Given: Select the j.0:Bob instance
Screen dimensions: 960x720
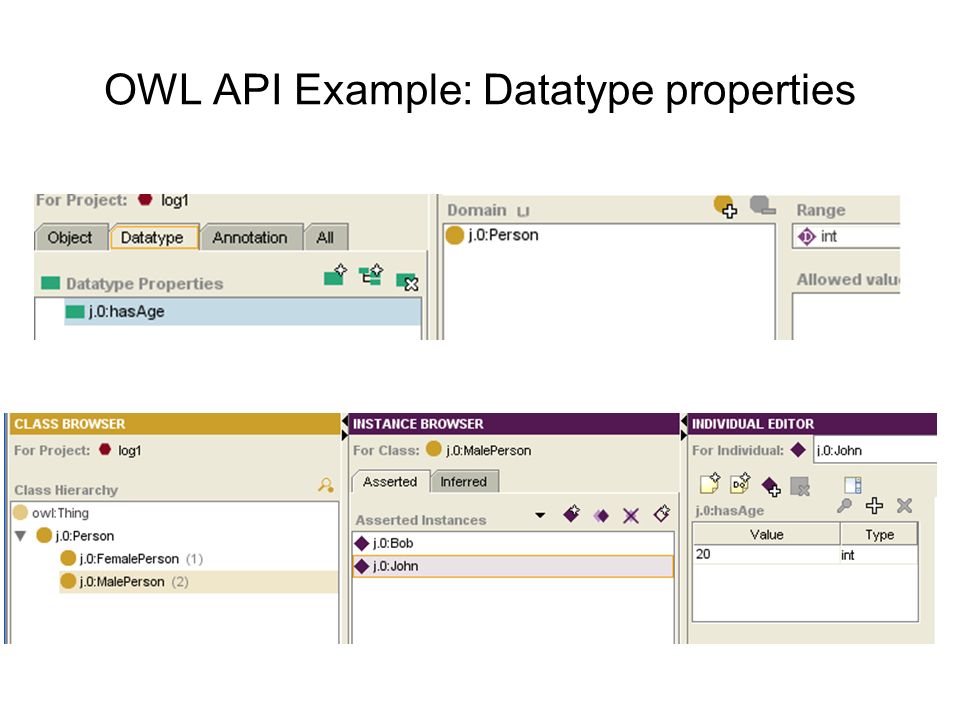Looking at the screenshot, I should tap(513, 543).
